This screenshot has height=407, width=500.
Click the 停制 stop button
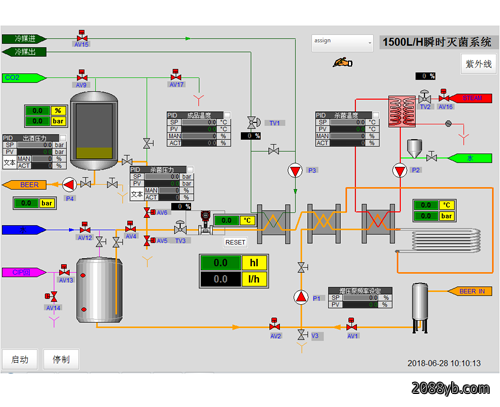tap(61, 359)
